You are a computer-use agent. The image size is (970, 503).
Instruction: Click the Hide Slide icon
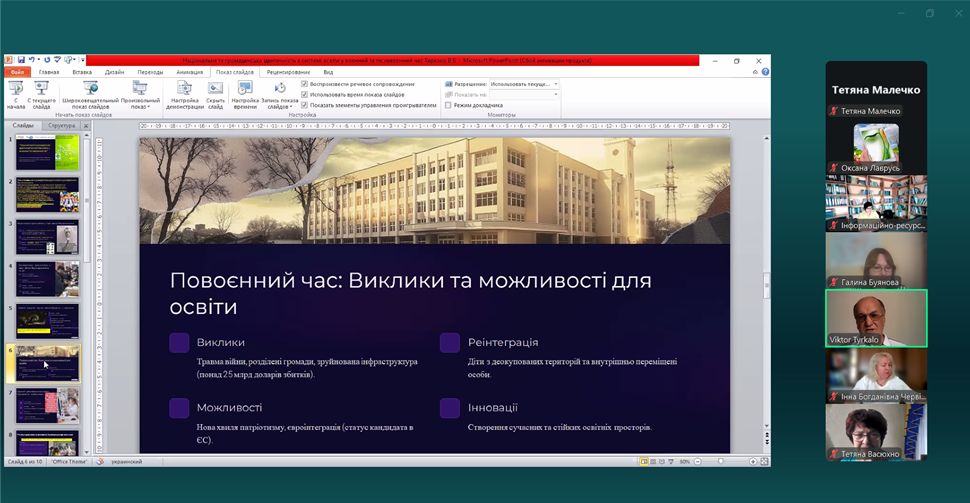[x=215, y=94]
